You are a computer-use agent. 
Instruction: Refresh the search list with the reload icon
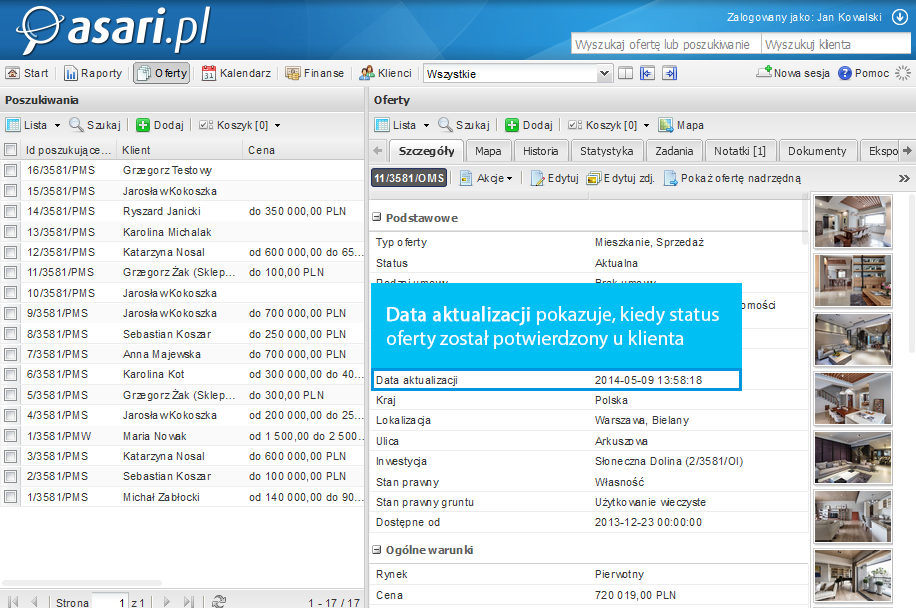[x=219, y=601]
